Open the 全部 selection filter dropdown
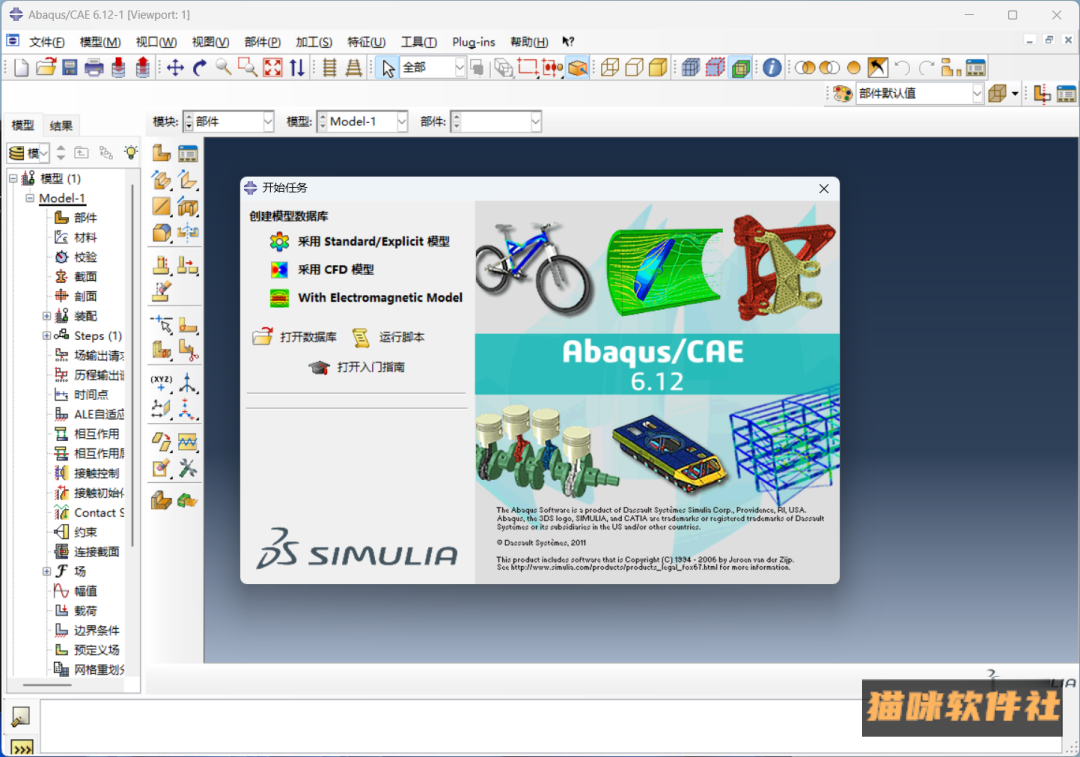 (460, 68)
